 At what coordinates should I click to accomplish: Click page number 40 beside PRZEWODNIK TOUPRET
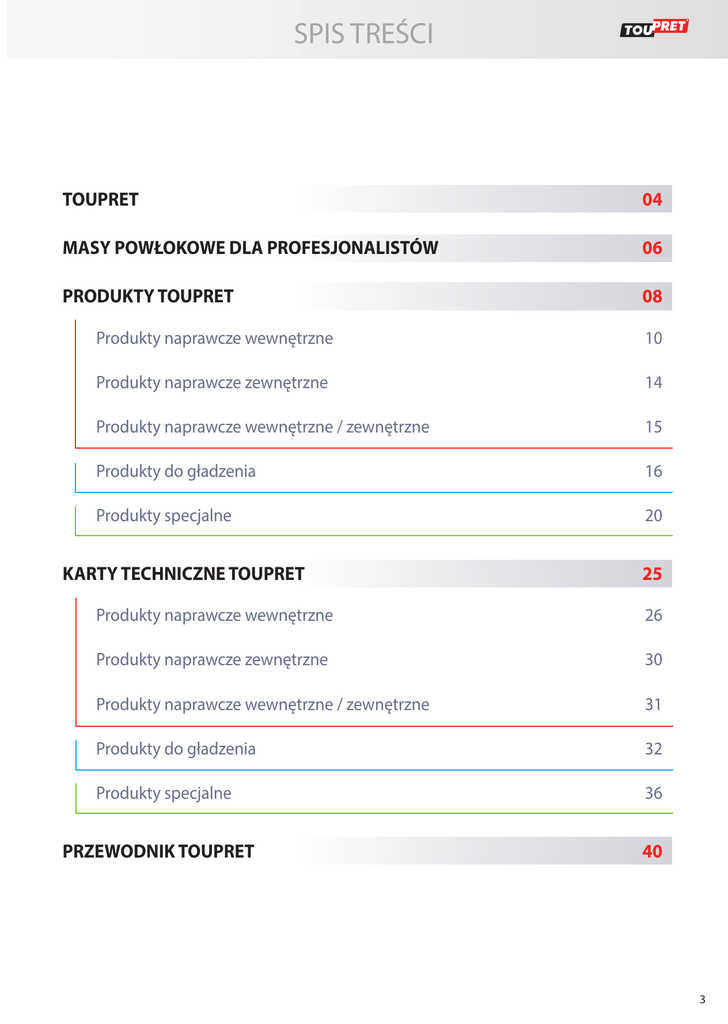(652, 851)
